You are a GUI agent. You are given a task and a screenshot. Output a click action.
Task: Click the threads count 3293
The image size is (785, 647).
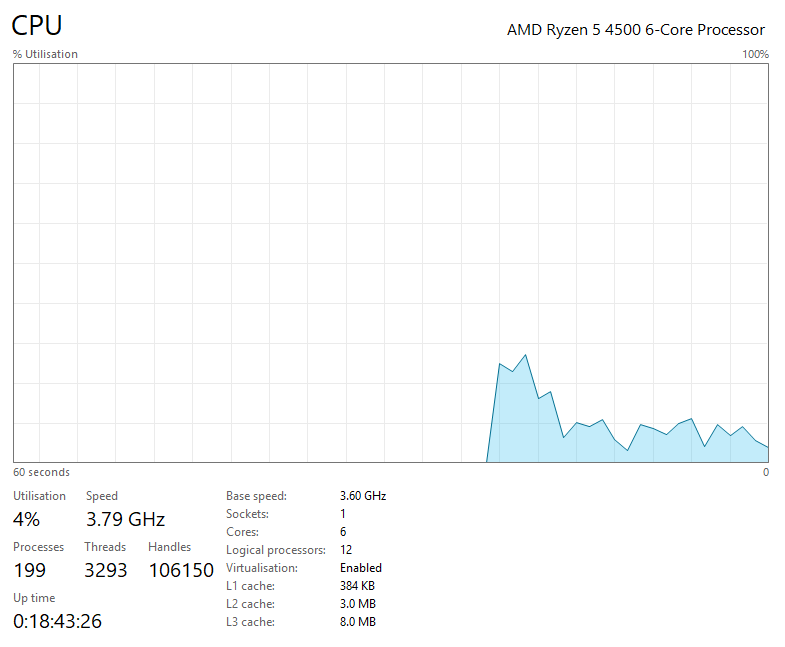pos(105,570)
